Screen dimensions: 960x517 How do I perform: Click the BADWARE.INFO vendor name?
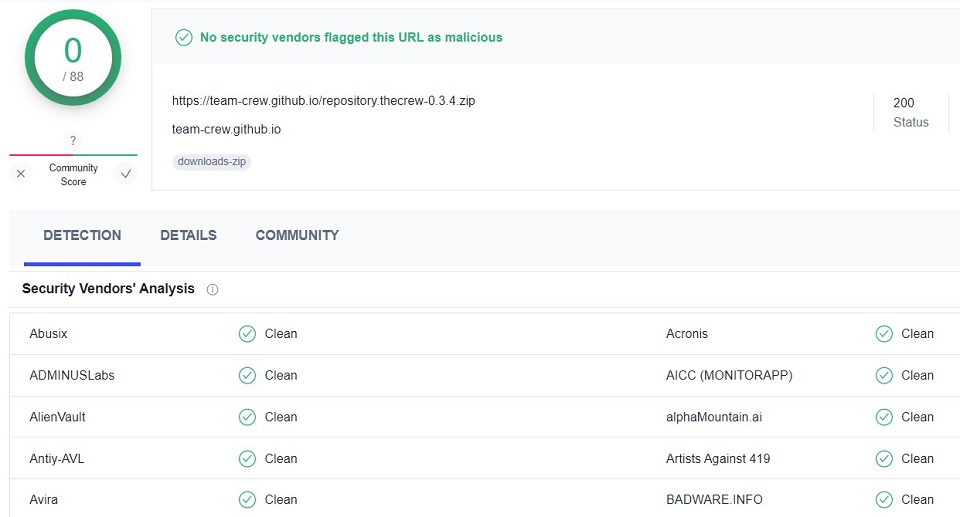click(714, 500)
